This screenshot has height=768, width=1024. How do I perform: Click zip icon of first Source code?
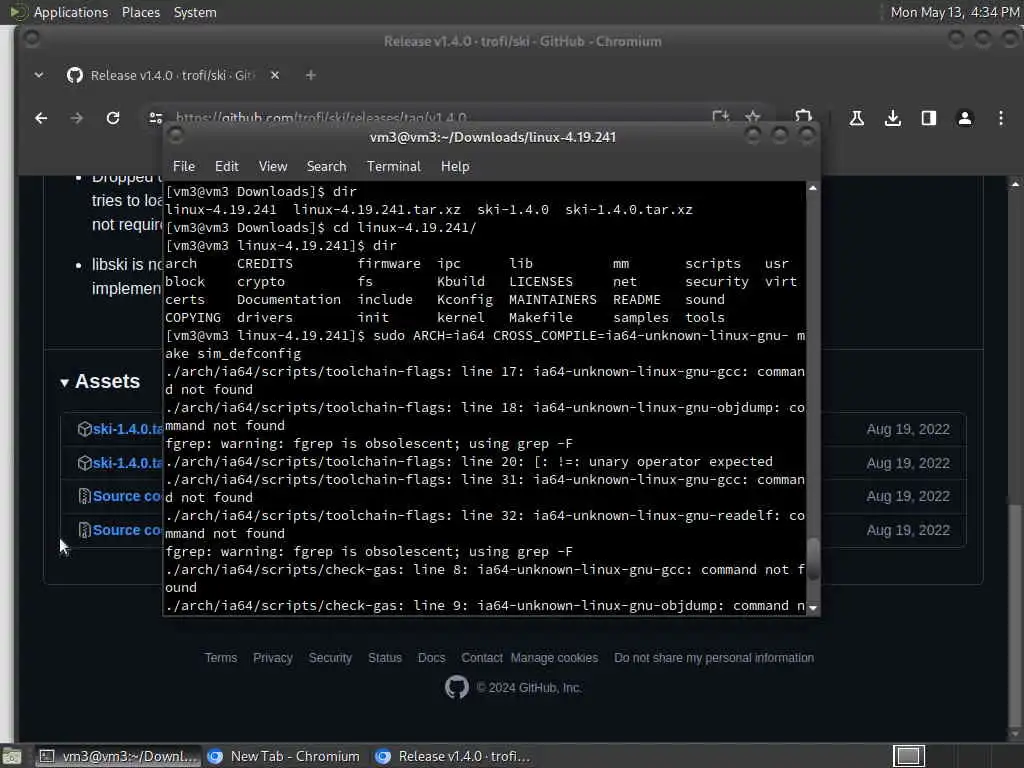(x=84, y=496)
